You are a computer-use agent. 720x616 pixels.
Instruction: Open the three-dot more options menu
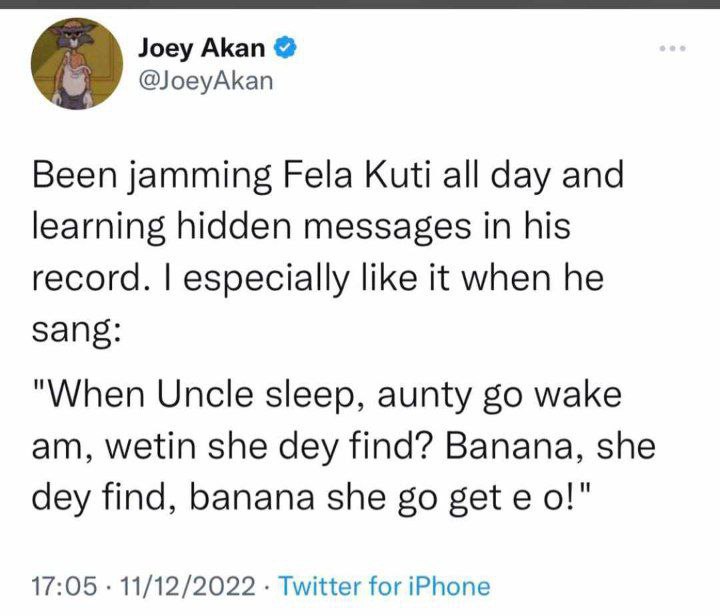pos(672,48)
